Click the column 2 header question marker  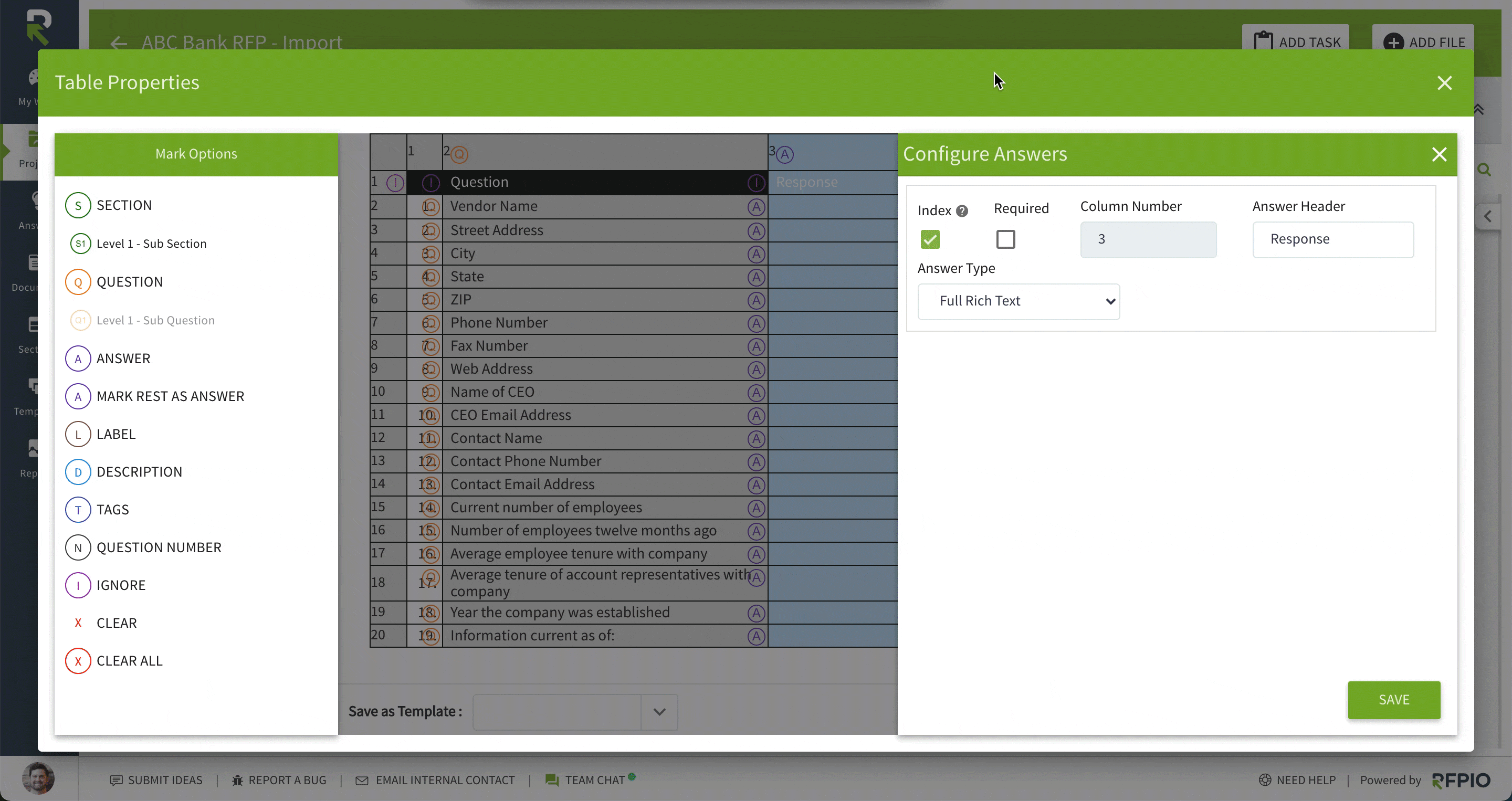coord(459,155)
